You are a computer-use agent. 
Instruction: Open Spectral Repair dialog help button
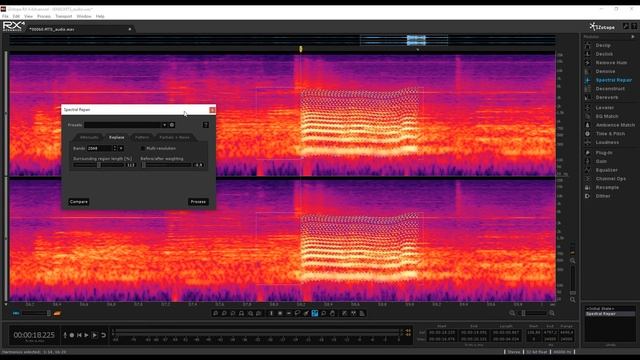(205, 125)
